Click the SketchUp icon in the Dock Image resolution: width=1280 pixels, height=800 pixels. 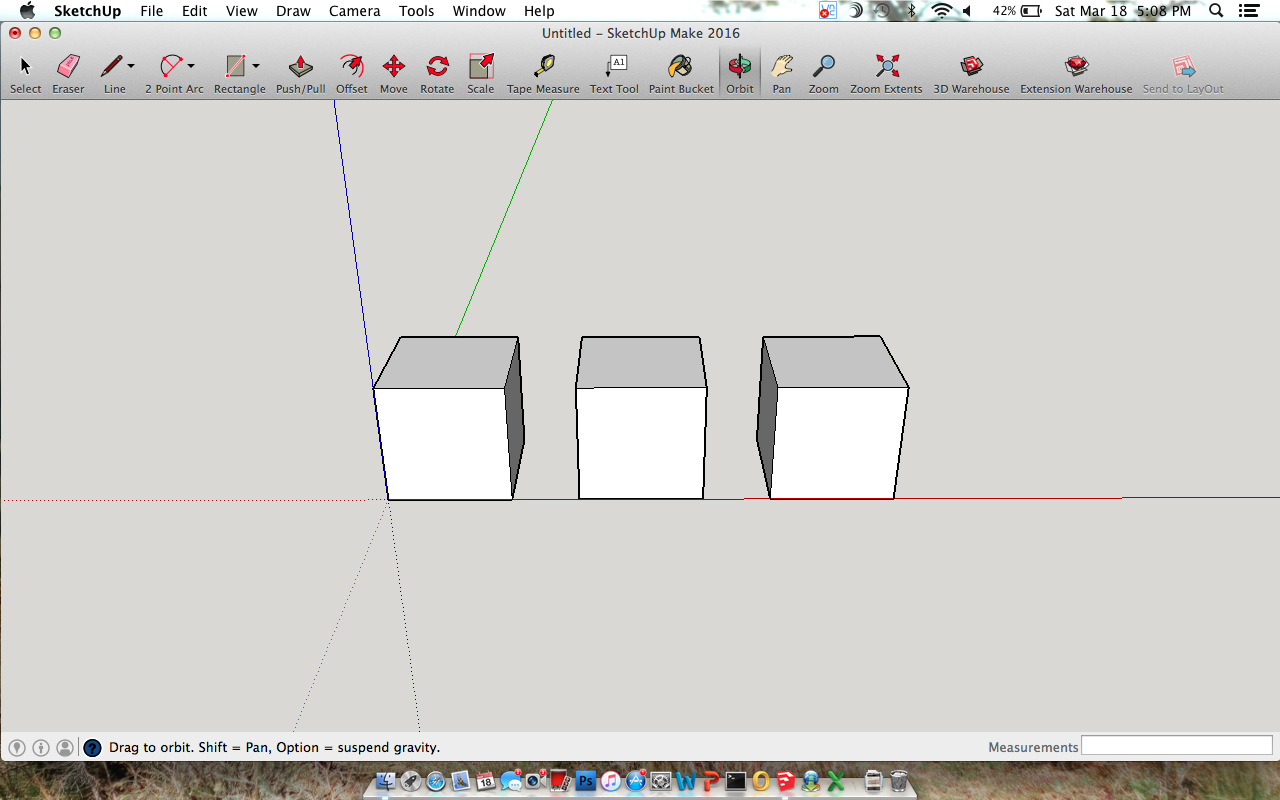[x=785, y=781]
